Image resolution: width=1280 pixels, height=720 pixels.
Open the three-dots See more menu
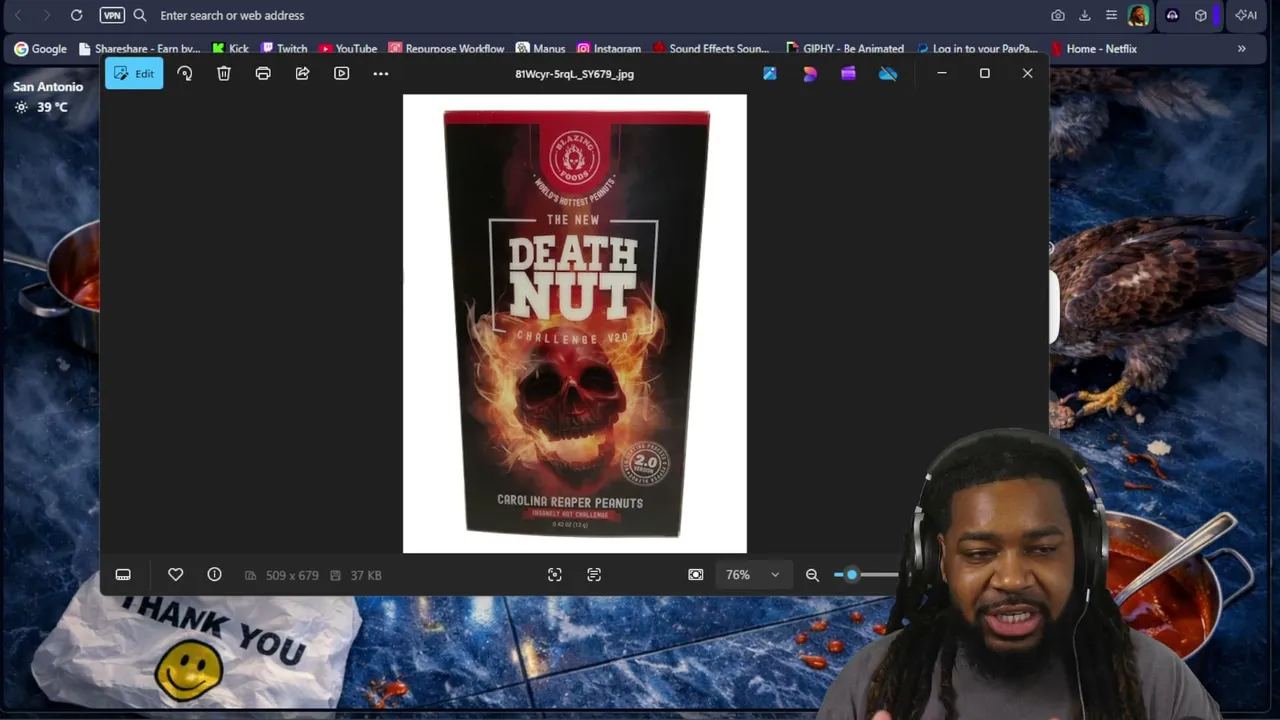[x=381, y=73]
